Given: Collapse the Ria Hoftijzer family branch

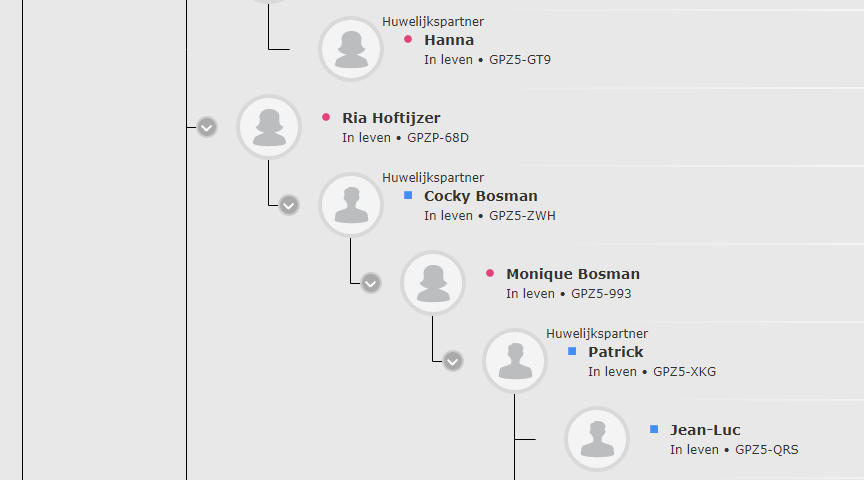Looking at the screenshot, I should pos(207,127).
